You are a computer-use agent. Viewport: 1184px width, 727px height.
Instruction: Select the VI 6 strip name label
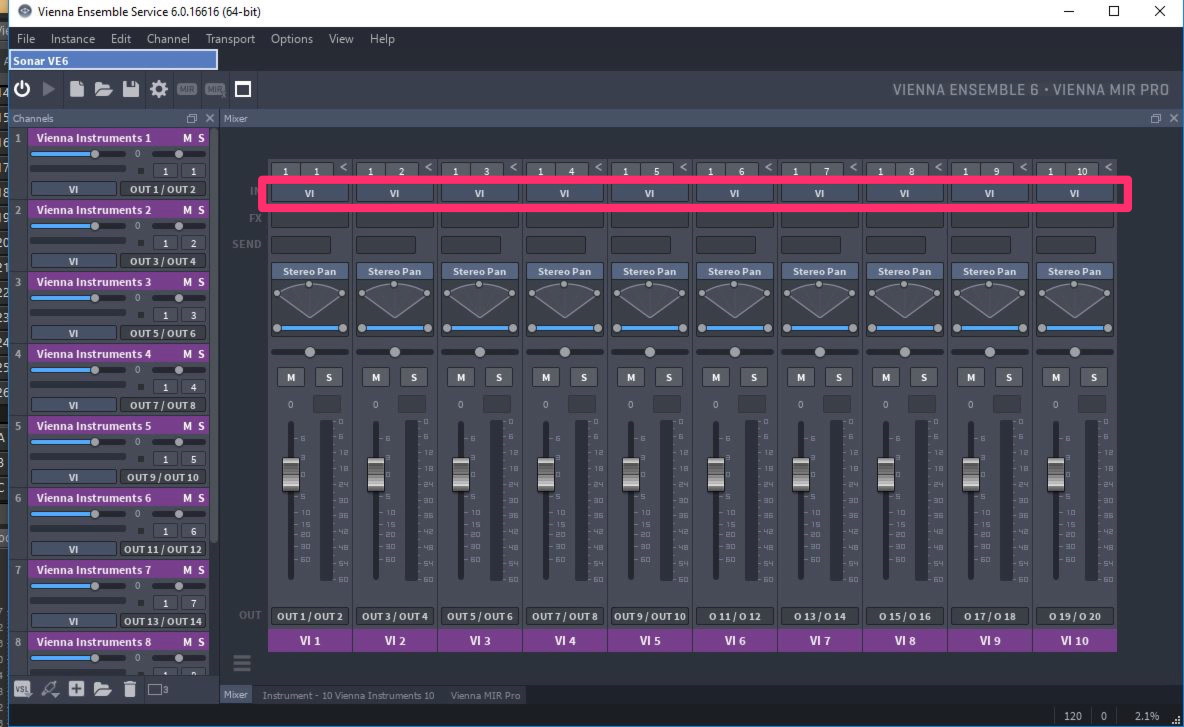pyautogui.click(x=734, y=640)
